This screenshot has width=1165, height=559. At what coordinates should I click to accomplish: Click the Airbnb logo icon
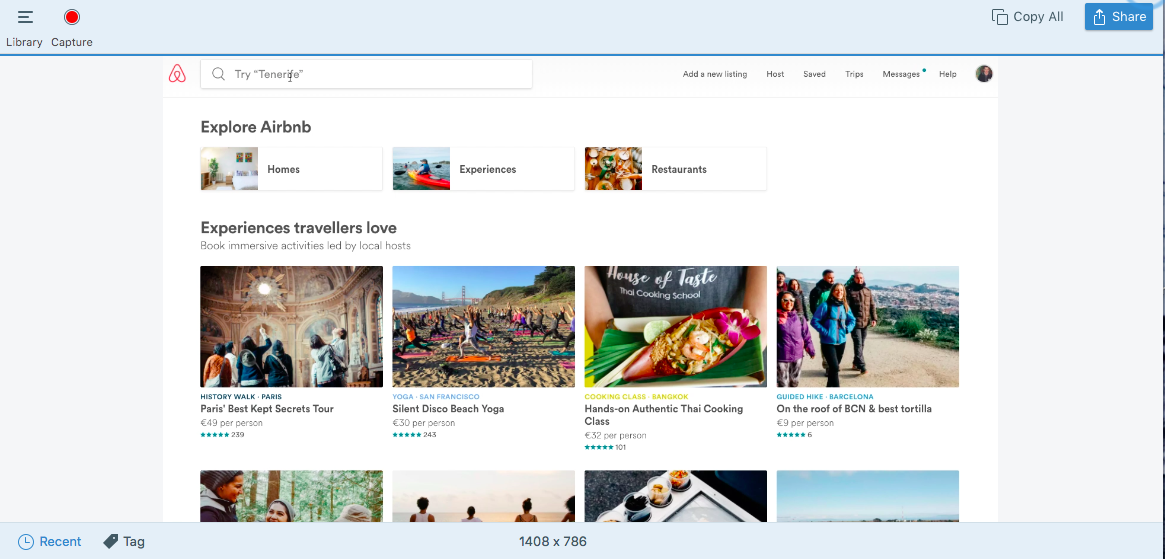177,74
